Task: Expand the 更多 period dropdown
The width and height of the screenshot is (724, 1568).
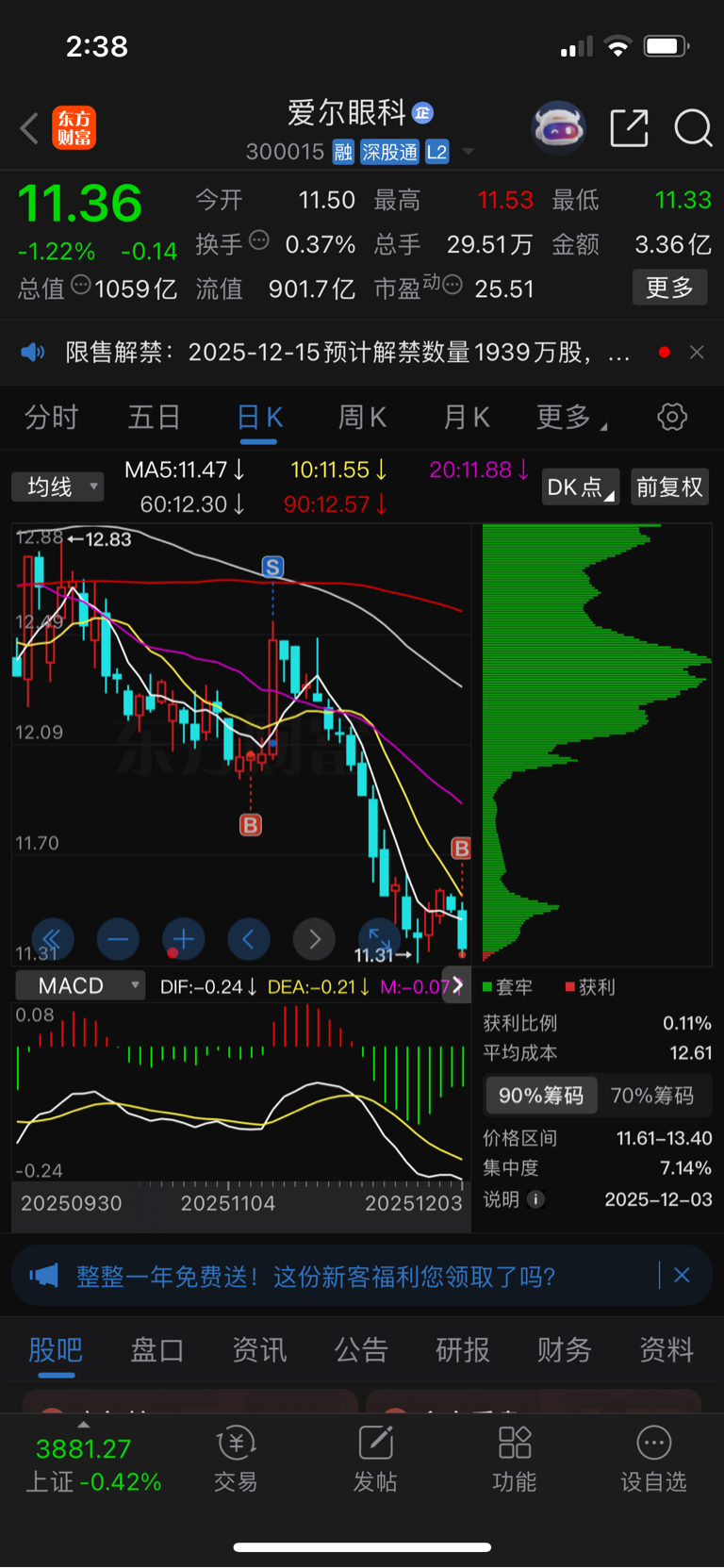Action: point(571,417)
